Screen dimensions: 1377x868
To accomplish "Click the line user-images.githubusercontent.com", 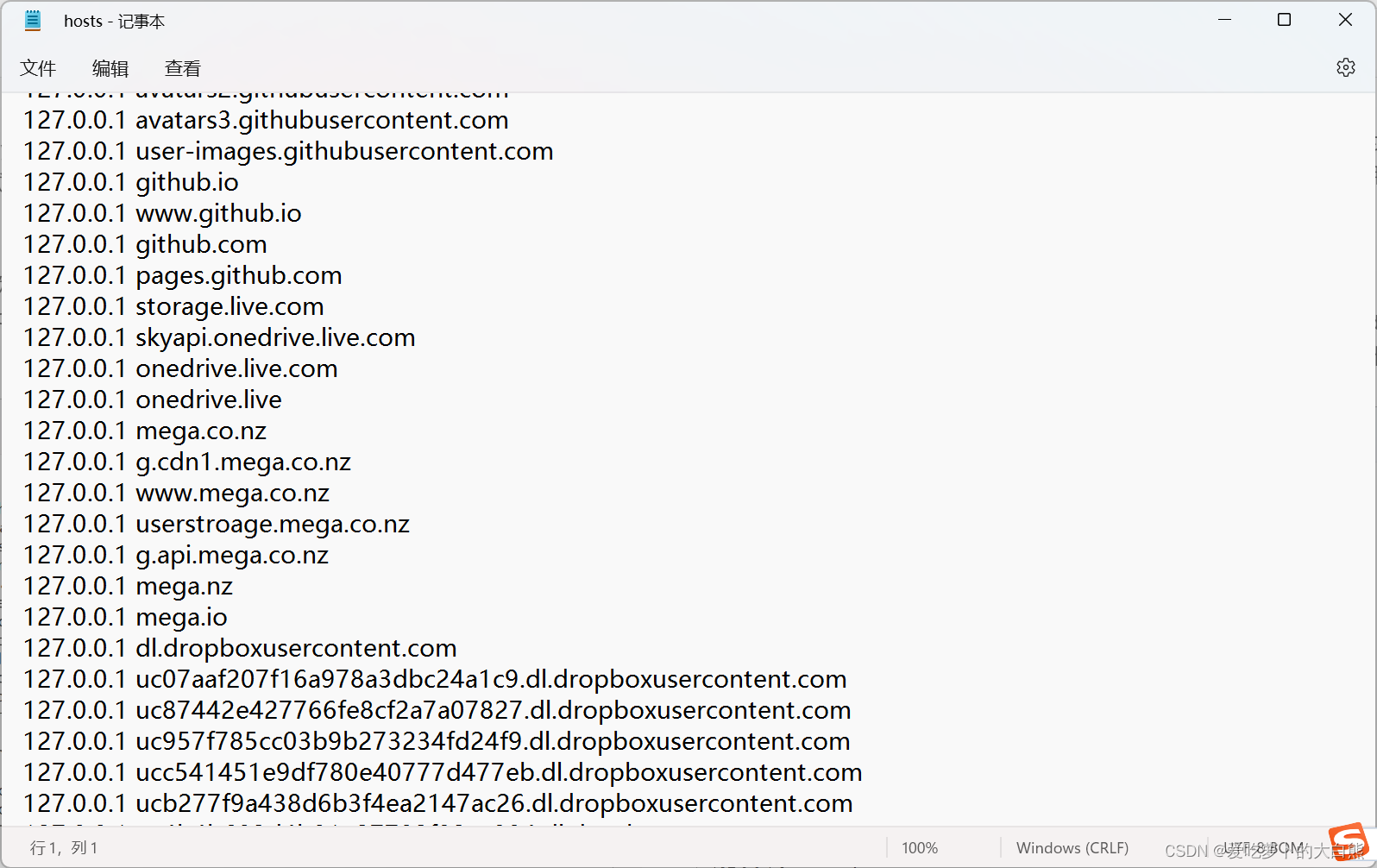I will pos(288,151).
